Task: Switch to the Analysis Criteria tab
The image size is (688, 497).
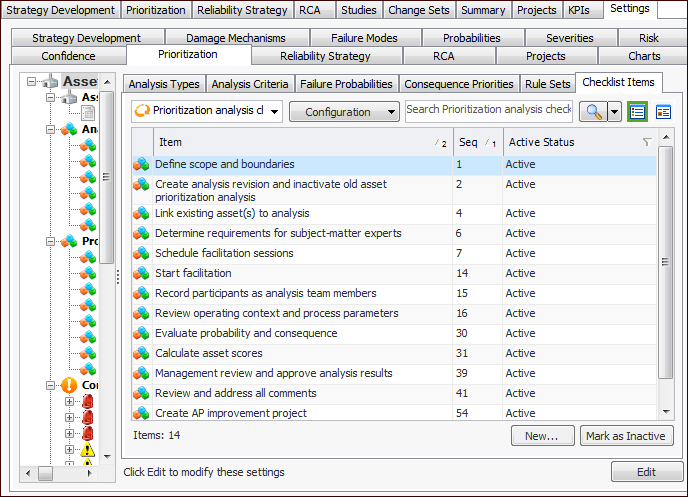Action: click(250, 84)
